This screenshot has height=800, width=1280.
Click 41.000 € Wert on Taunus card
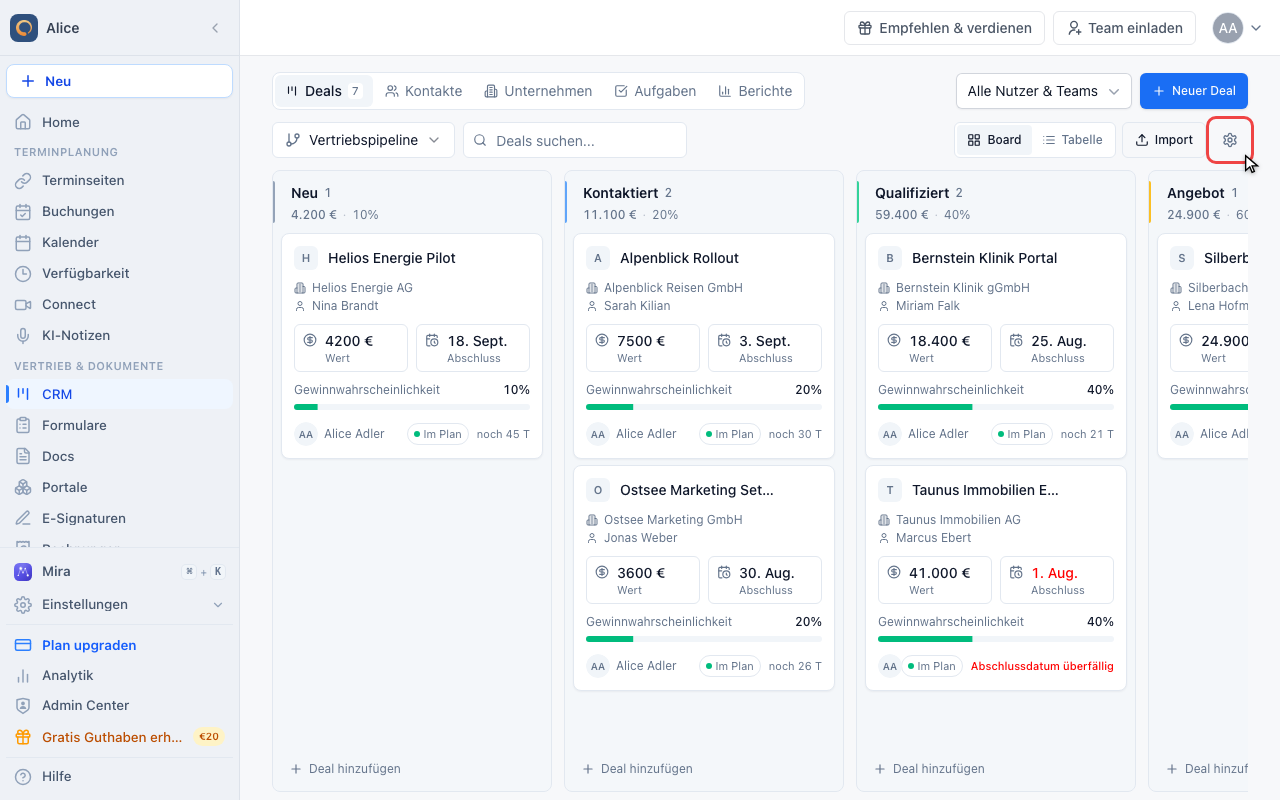point(935,580)
